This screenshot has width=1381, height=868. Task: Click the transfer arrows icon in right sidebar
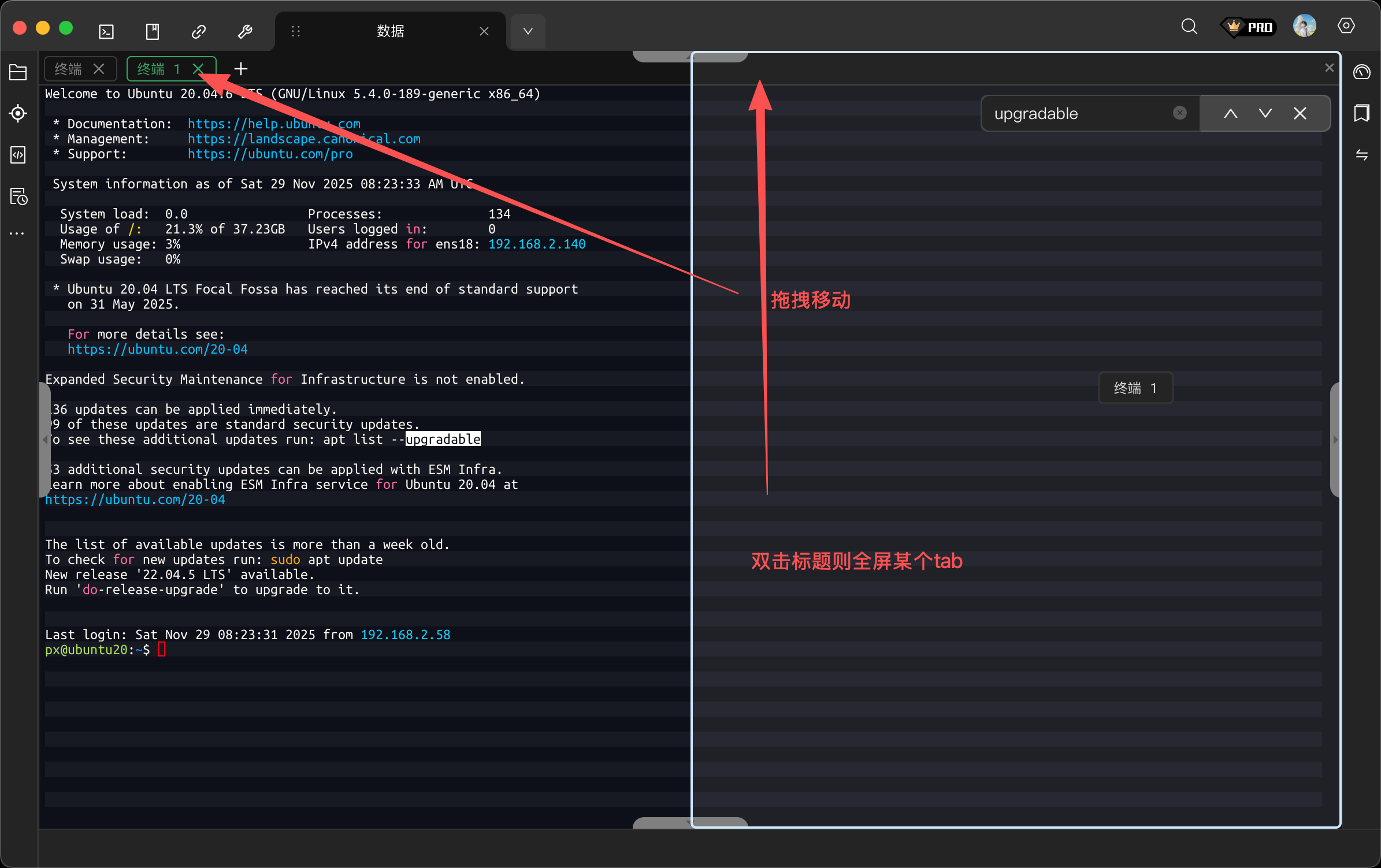tap(1361, 155)
